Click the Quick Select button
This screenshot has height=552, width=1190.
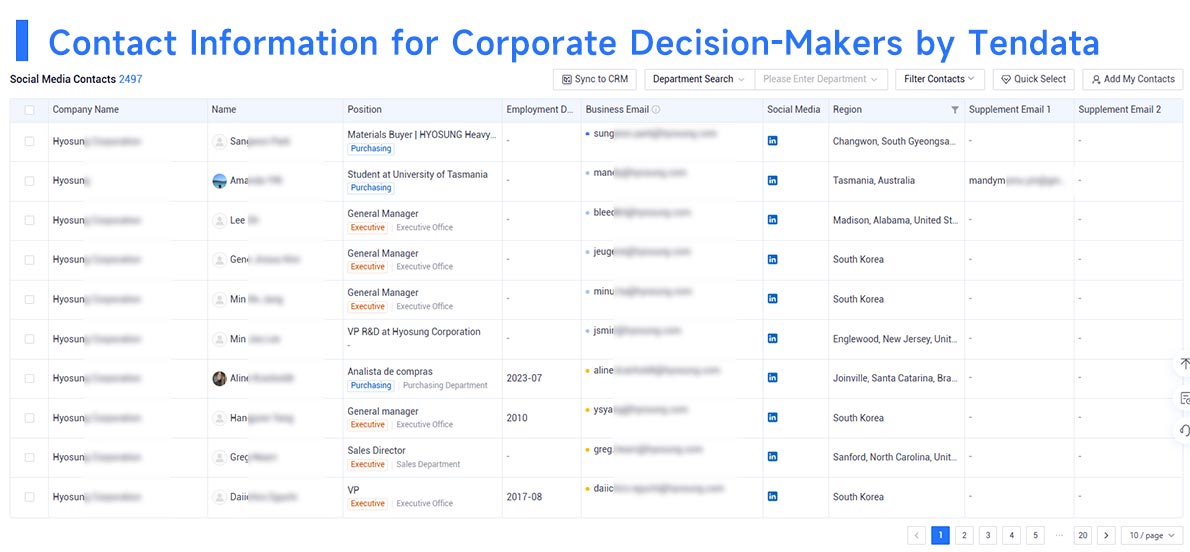click(1034, 79)
